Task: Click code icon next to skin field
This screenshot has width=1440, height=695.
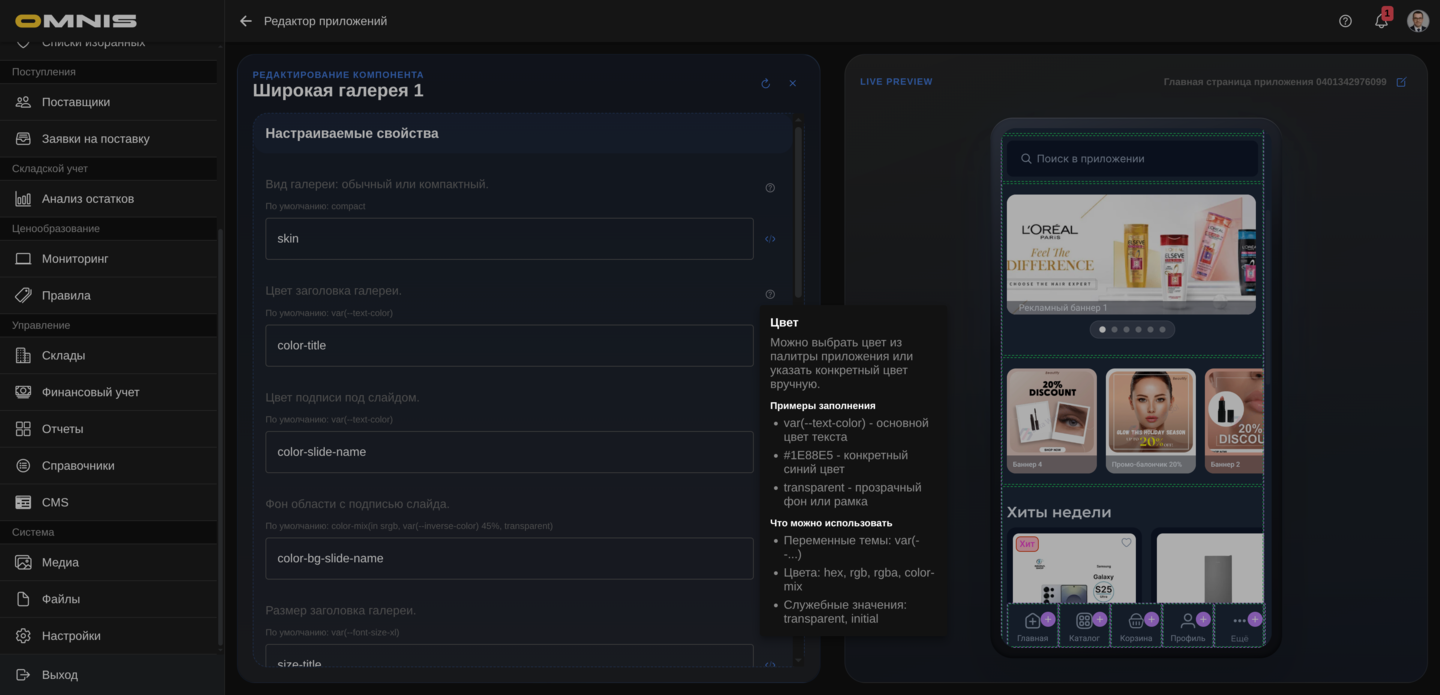Action: point(770,239)
